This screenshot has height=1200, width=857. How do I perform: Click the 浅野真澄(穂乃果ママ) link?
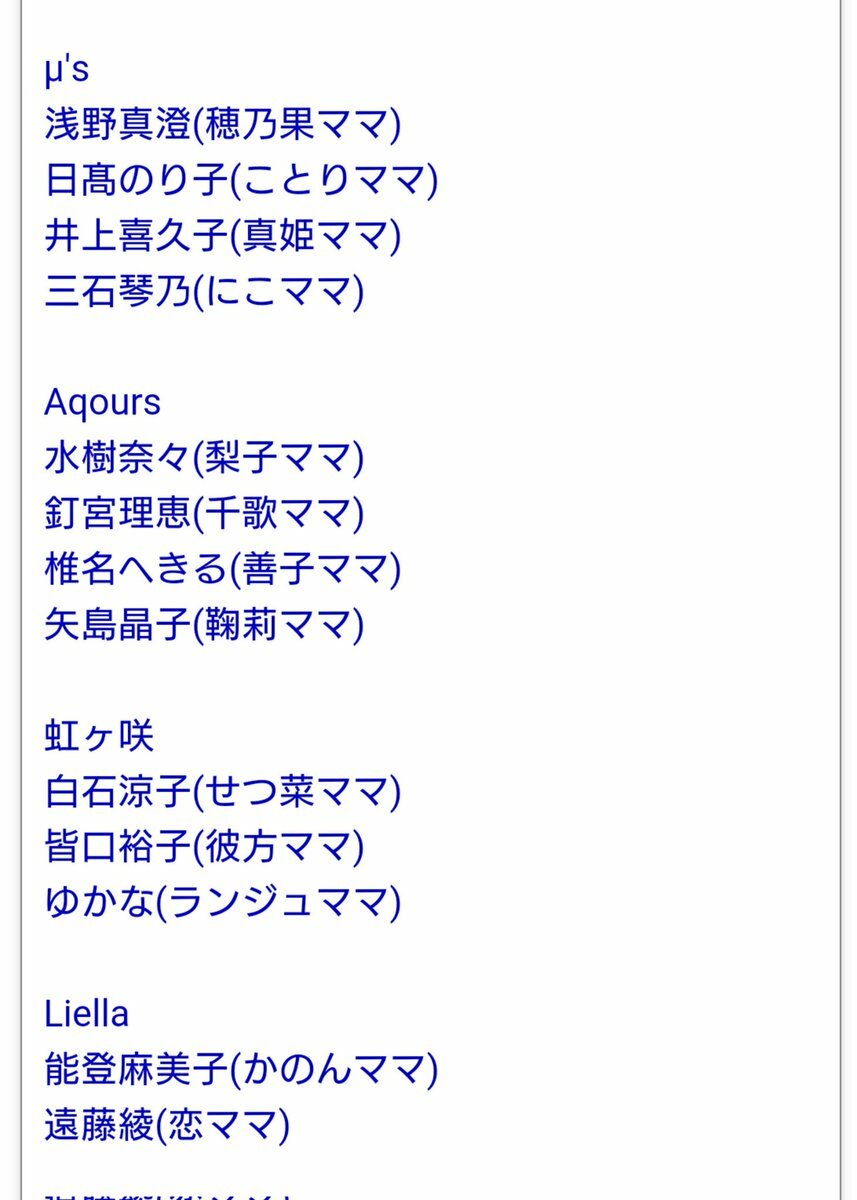point(223,125)
